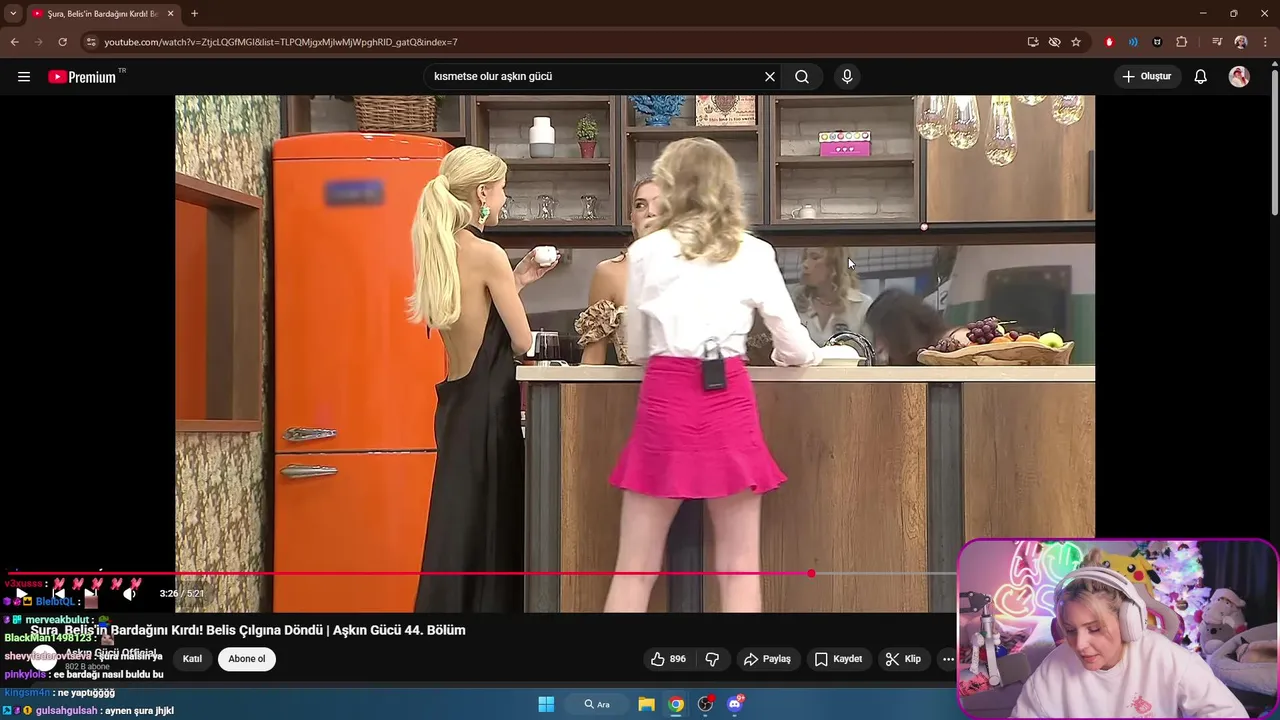The image size is (1280, 720).
Task: Click the video progress bar scrubber
Action: [811, 573]
